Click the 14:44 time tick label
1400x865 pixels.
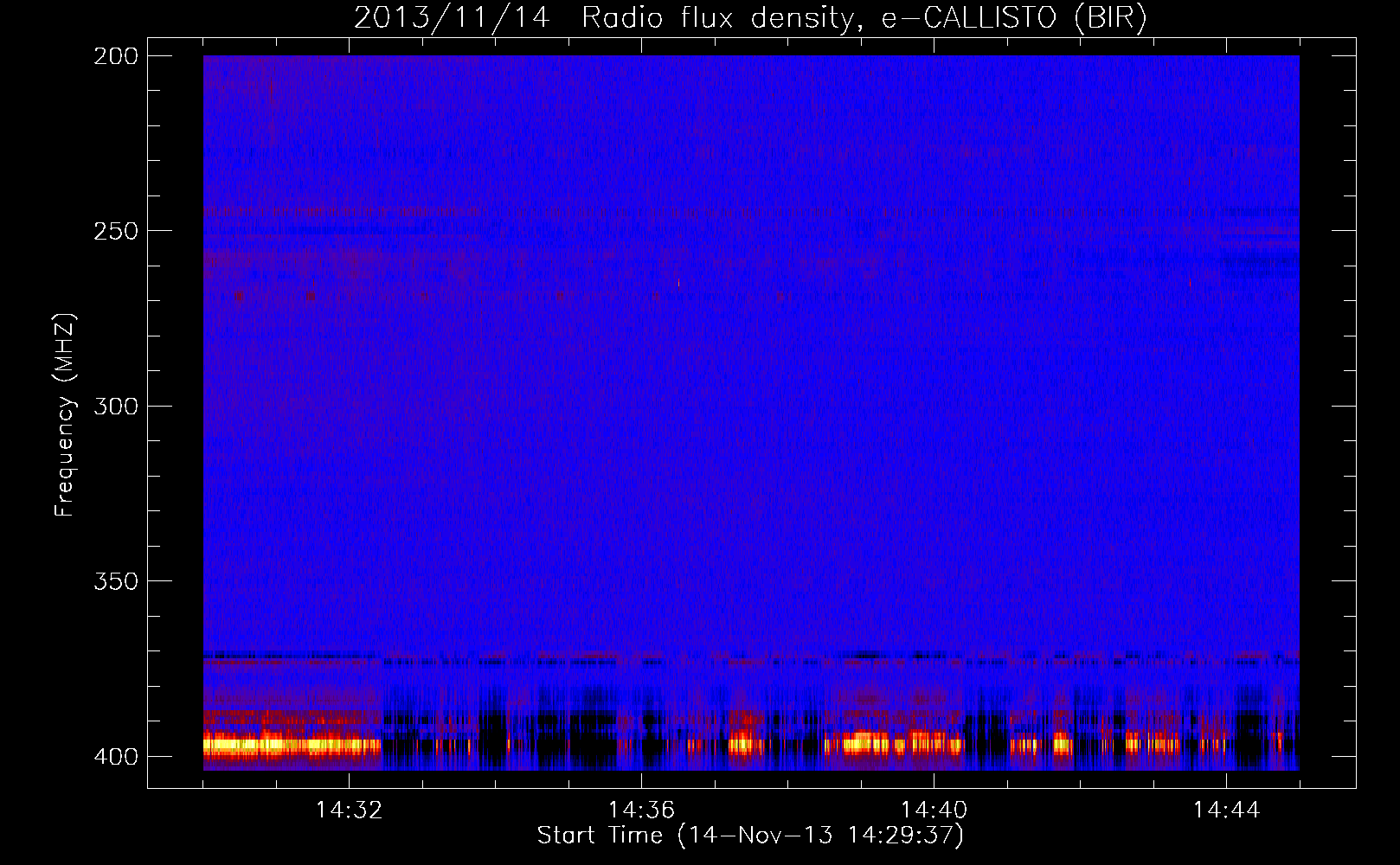1226,811
